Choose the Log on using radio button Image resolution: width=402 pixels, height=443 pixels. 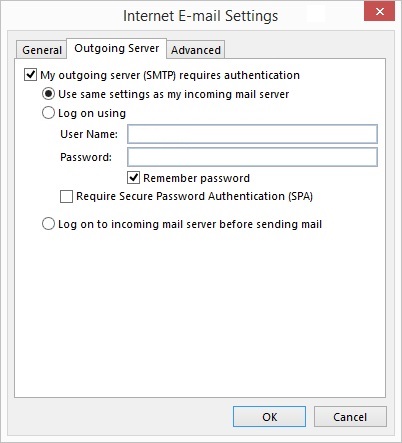coord(48,113)
